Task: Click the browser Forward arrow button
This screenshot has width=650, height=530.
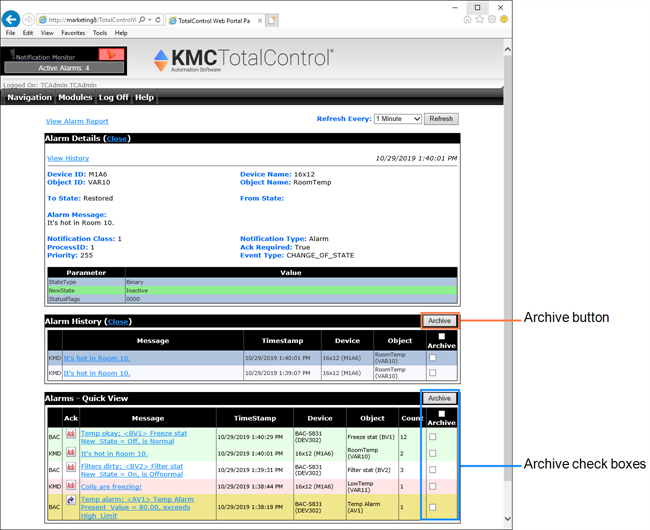Action: pyautogui.click(x=28, y=19)
